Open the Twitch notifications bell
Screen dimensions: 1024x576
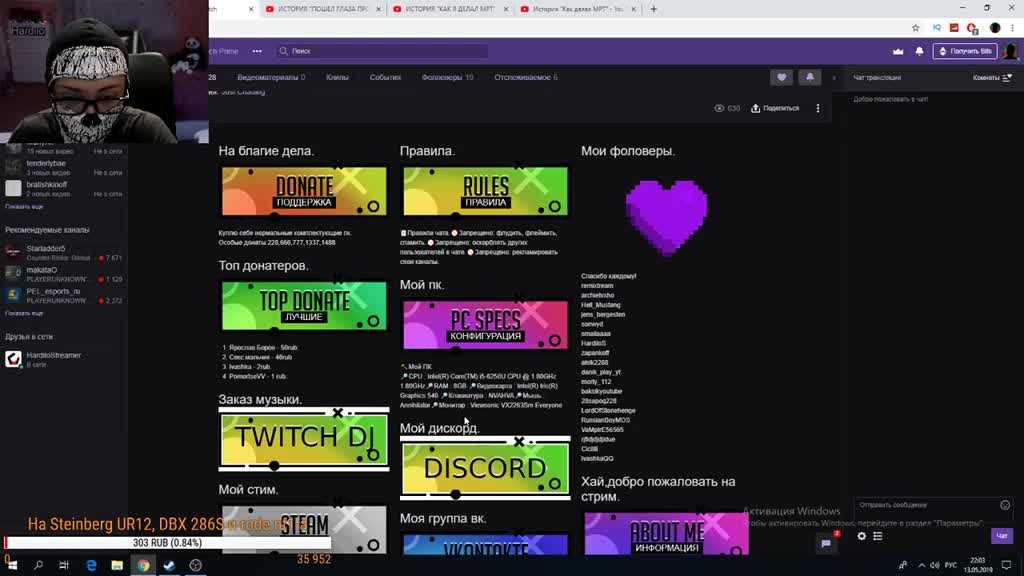click(920, 51)
